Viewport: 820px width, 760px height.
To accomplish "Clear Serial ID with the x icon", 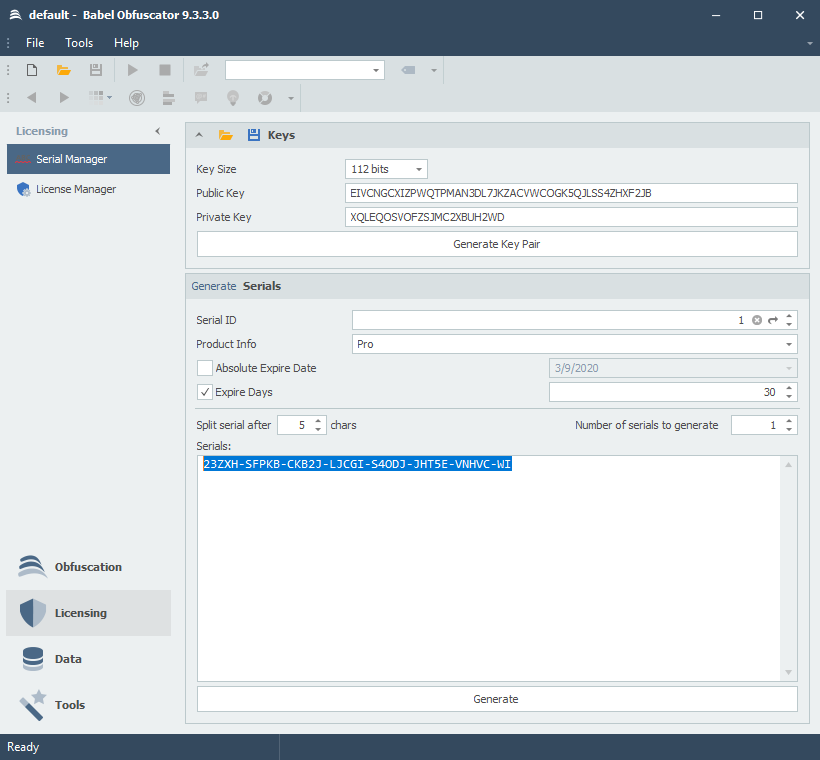I will coord(757,320).
